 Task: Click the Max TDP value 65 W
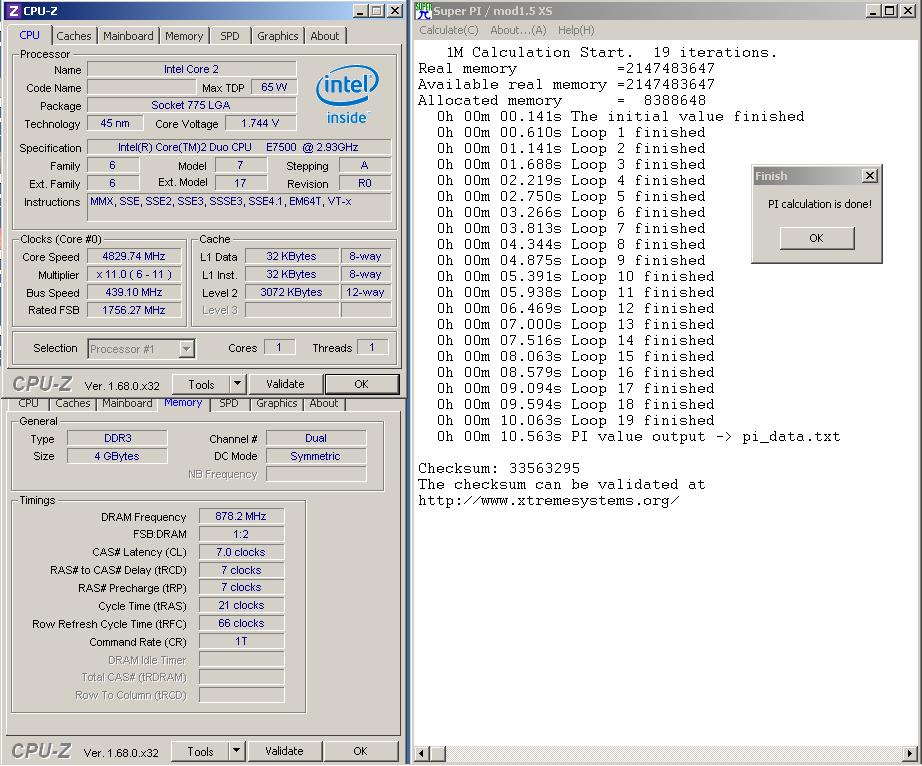pos(273,87)
